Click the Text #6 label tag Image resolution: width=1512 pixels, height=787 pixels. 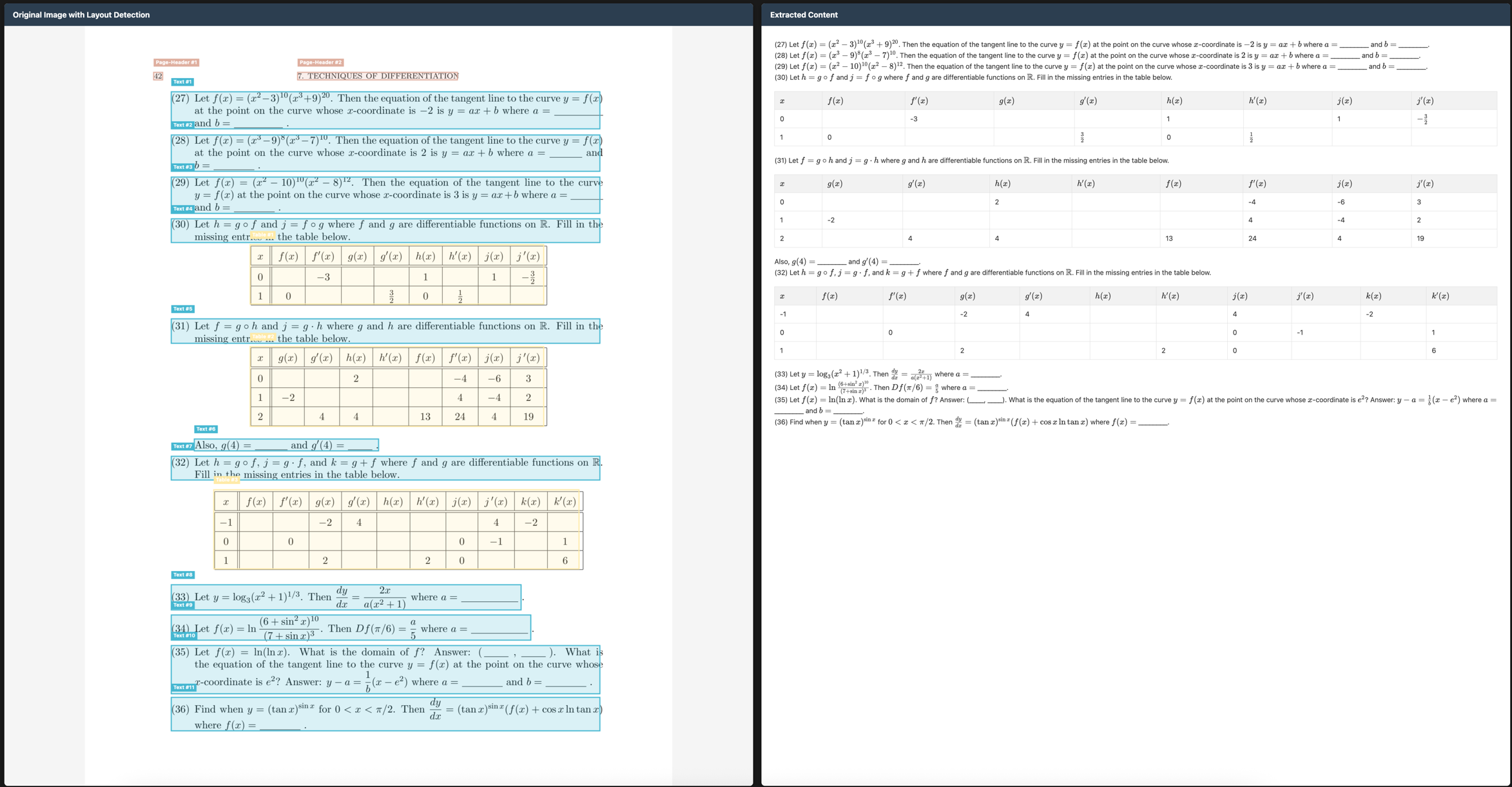click(x=206, y=429)
